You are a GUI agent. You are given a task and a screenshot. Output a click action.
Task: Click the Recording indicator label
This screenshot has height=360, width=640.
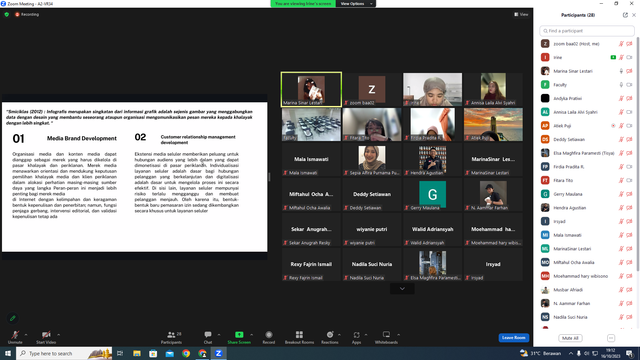(27, 14)
